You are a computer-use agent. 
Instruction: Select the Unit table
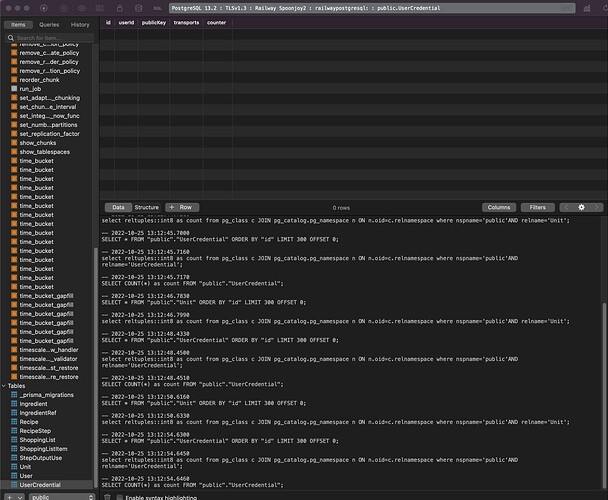click(x=25, y=467)
